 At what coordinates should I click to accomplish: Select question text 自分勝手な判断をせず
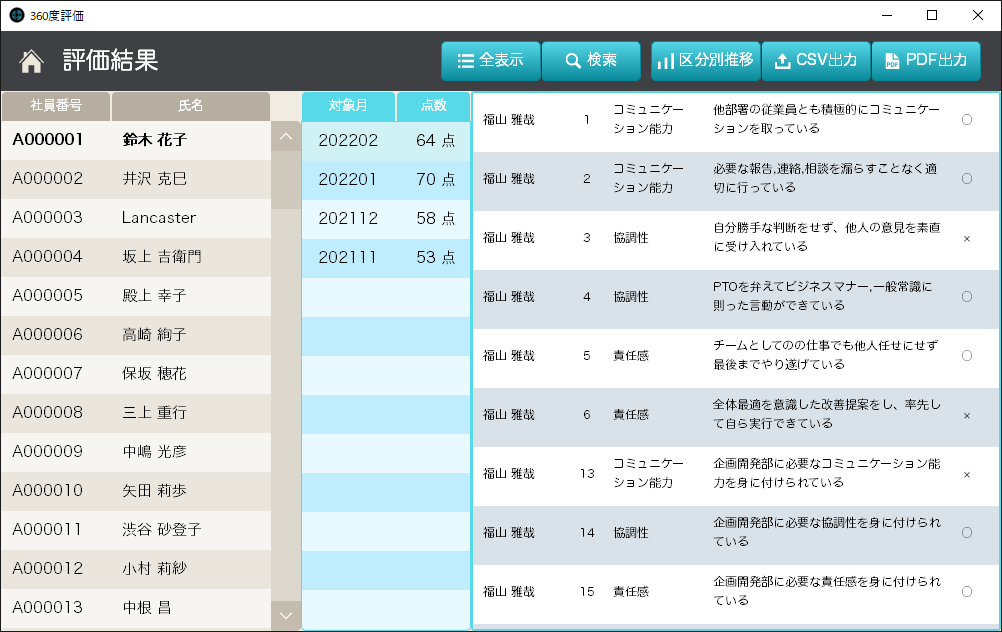click(x=826, y=236)
